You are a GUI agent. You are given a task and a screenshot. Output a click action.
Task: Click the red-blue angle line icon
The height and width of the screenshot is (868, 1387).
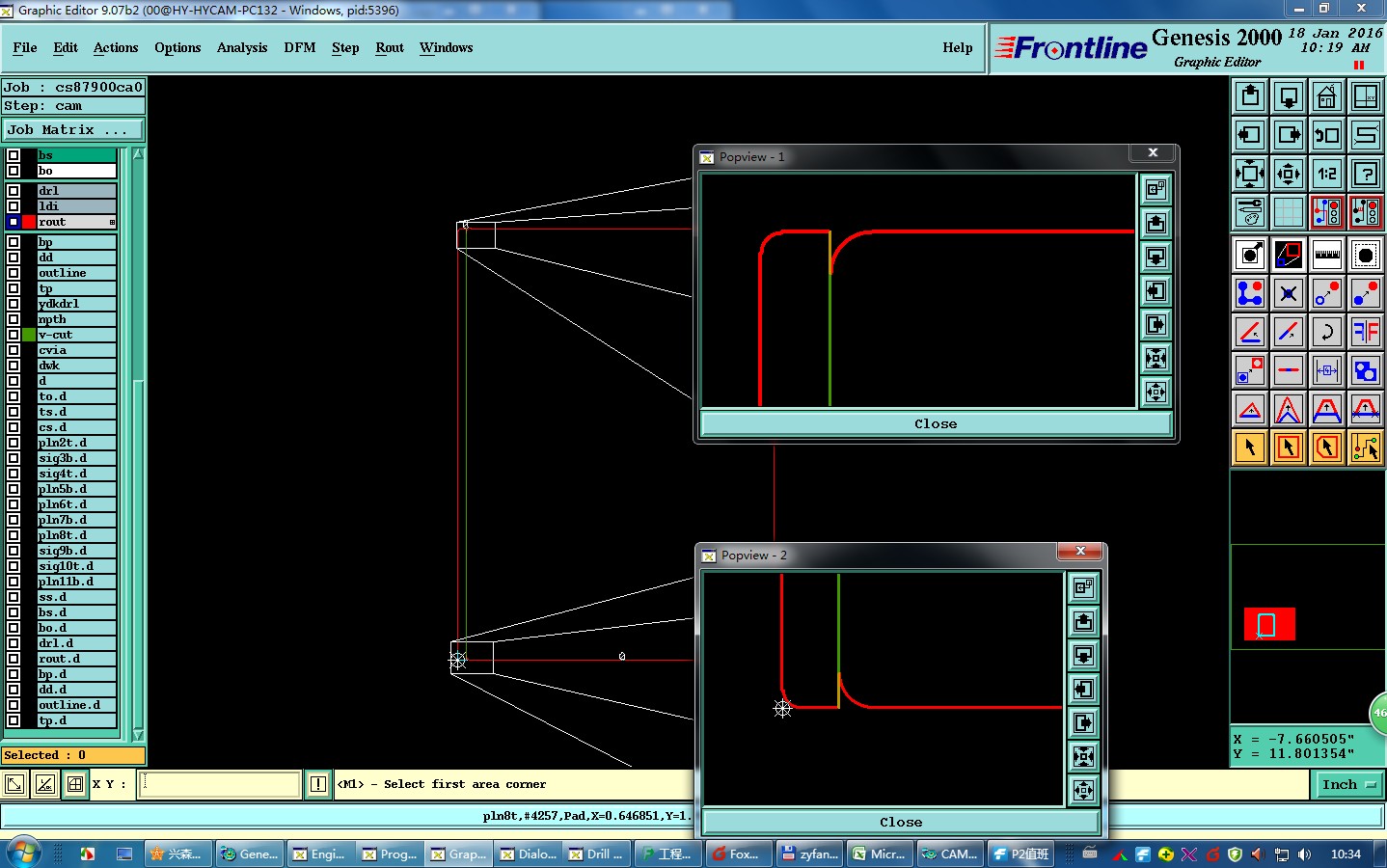1250,332
